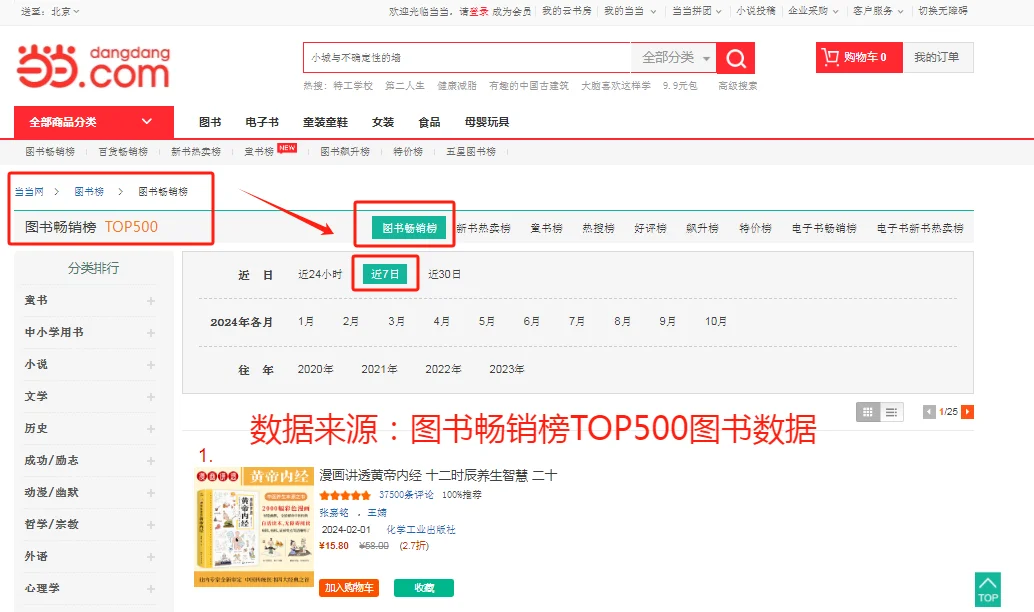The image size is (1034, 612).
Task: Select the 近24小时 time filter
Action: coord(322,273)
